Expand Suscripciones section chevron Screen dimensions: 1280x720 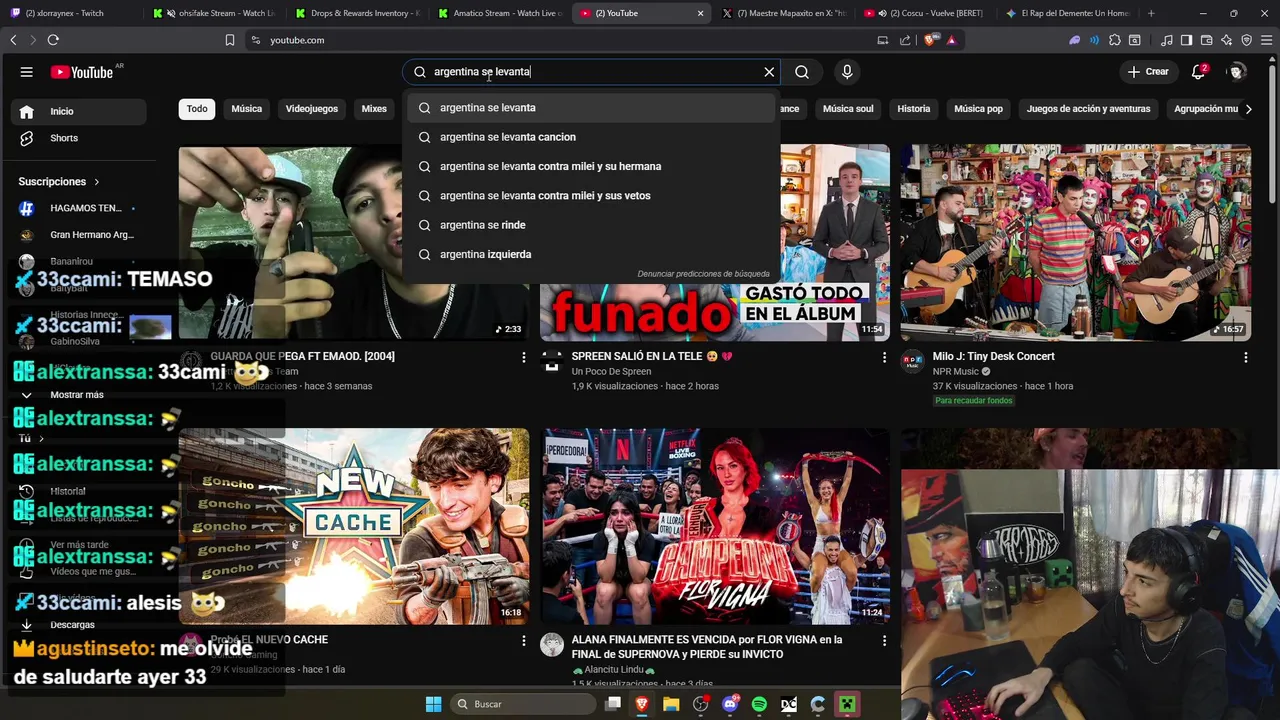click(97, 182)
